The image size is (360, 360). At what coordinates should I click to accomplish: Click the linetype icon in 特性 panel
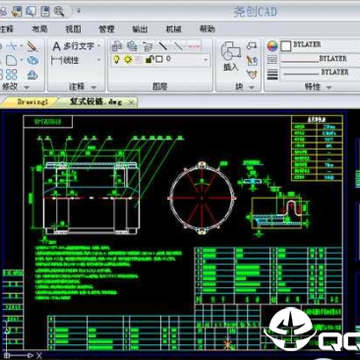pos(272,60)
